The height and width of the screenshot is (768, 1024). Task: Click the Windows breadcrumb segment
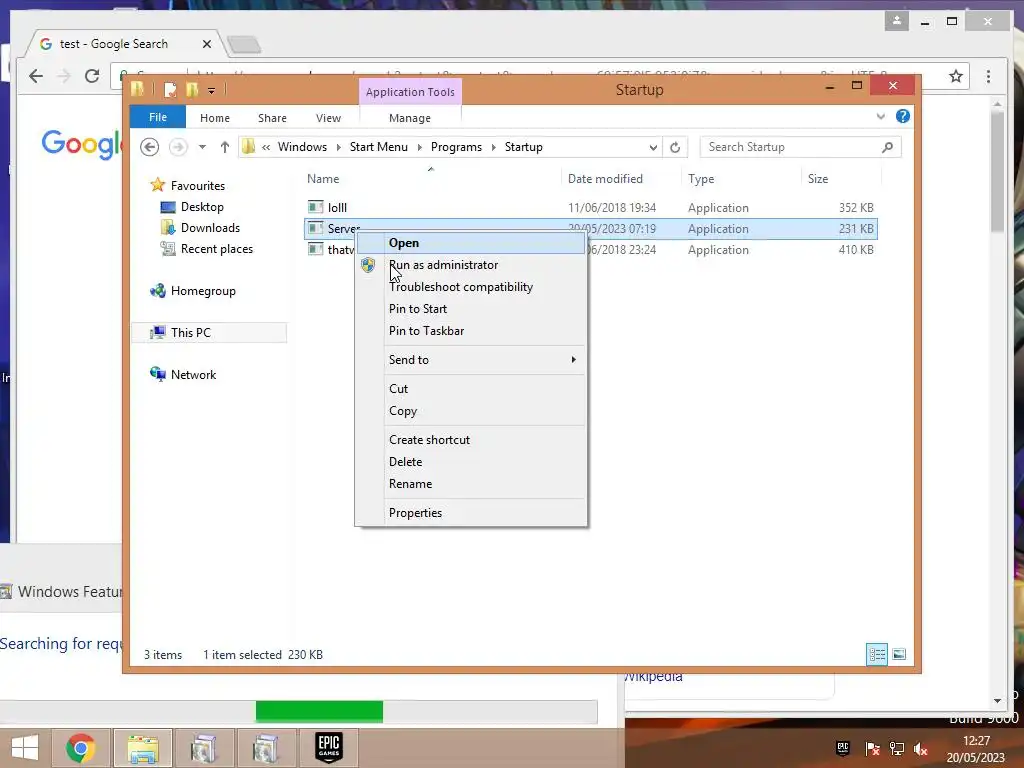302,147
